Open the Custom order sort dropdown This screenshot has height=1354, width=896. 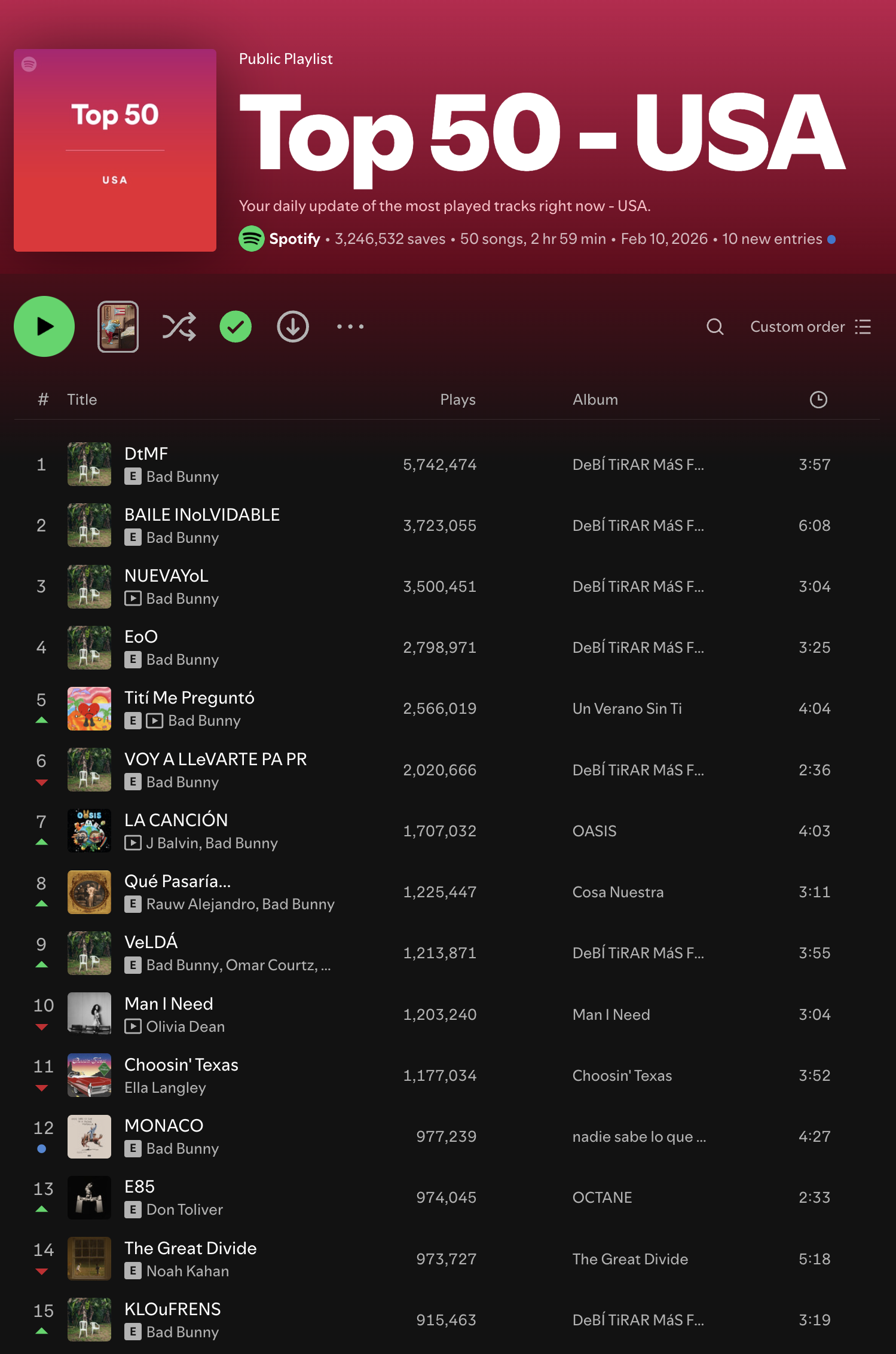click(x=811, y=326)
